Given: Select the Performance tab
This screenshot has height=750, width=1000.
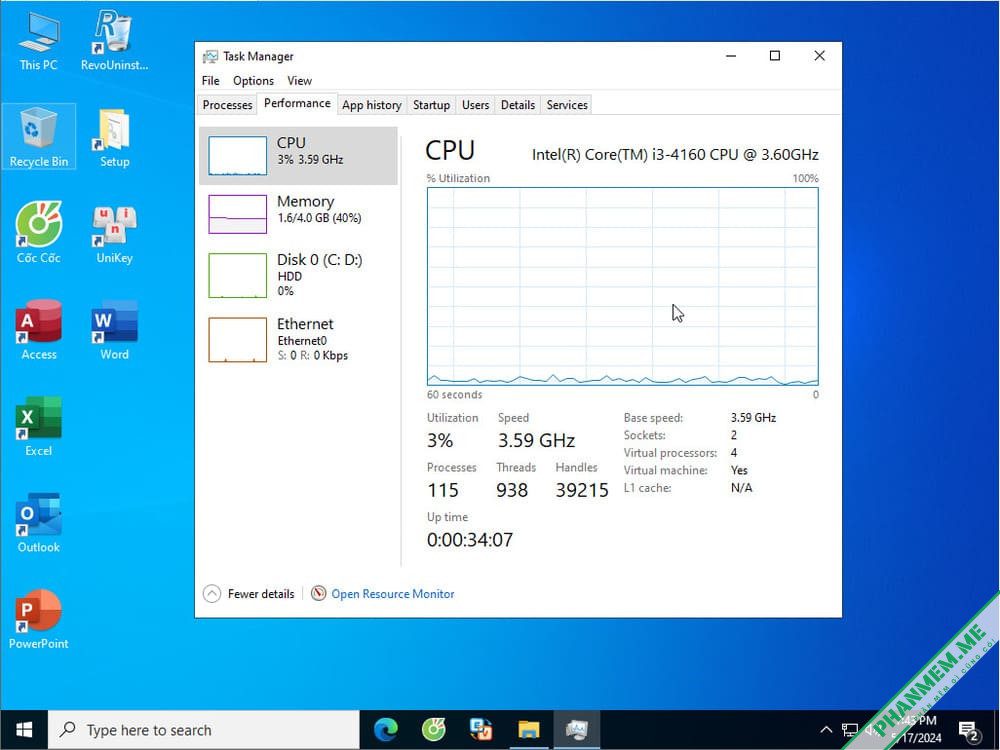Looking at the screenshot, I should (297, 103).
